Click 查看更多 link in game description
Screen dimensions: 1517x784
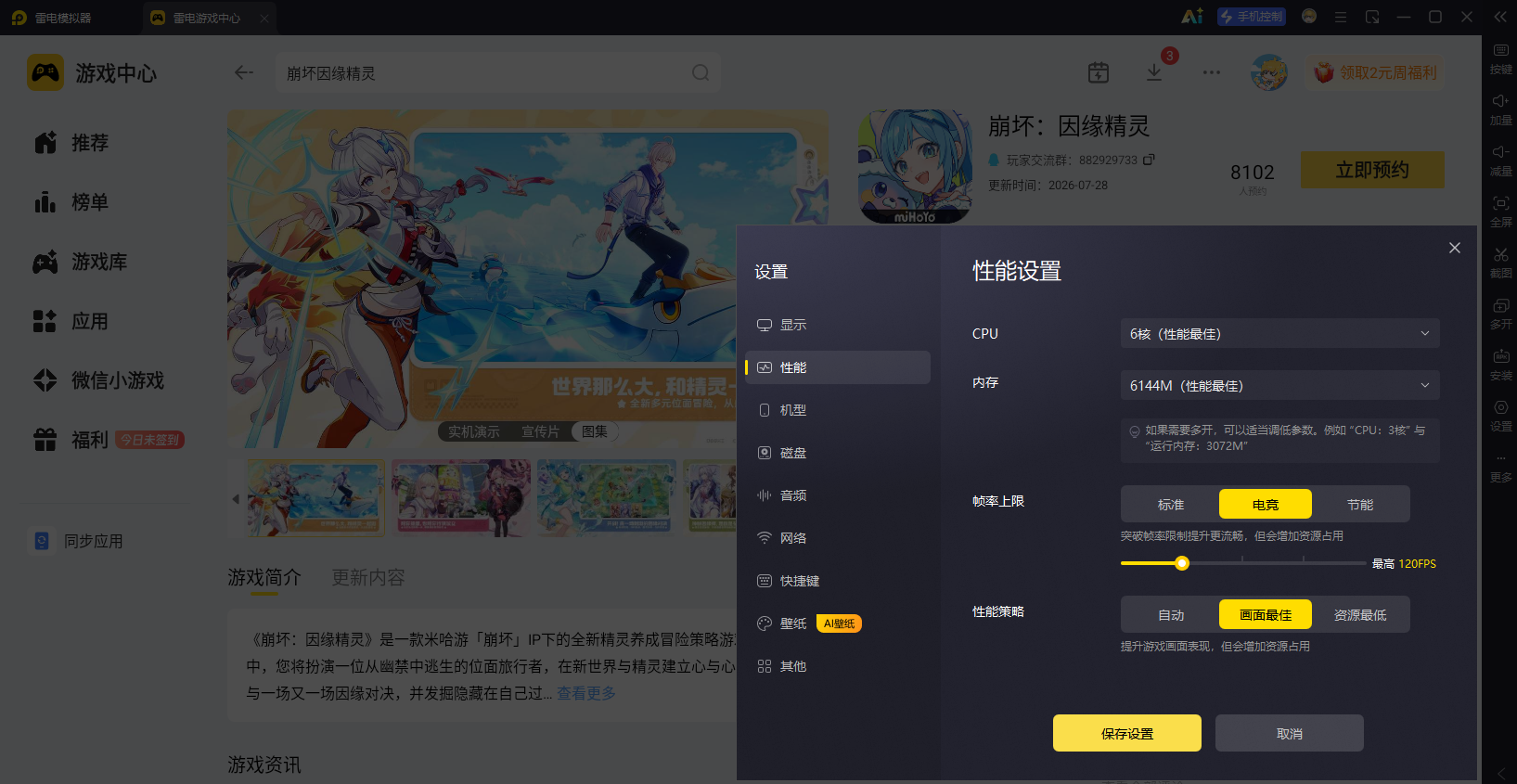tap(586, 693)
